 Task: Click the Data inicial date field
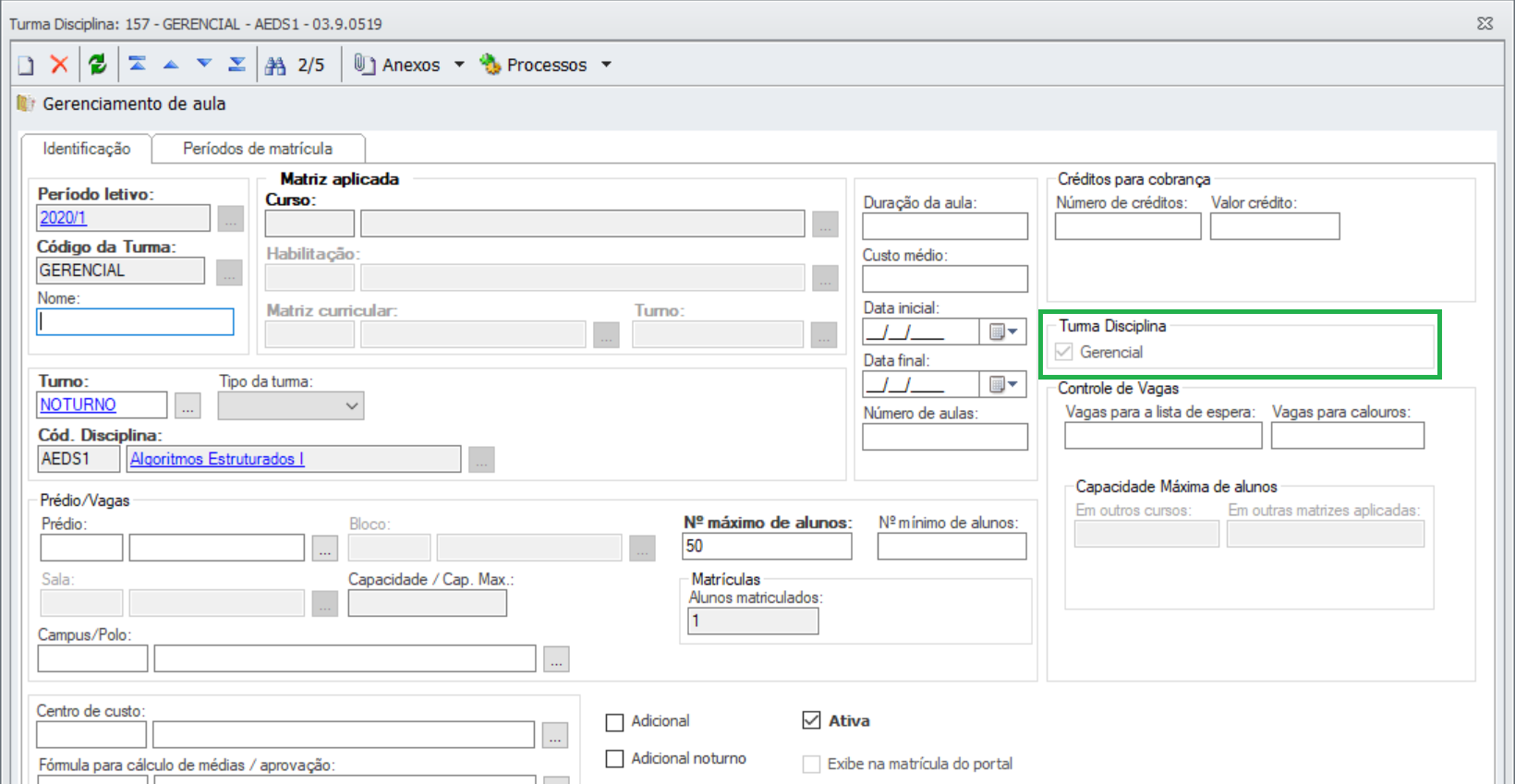921,332
